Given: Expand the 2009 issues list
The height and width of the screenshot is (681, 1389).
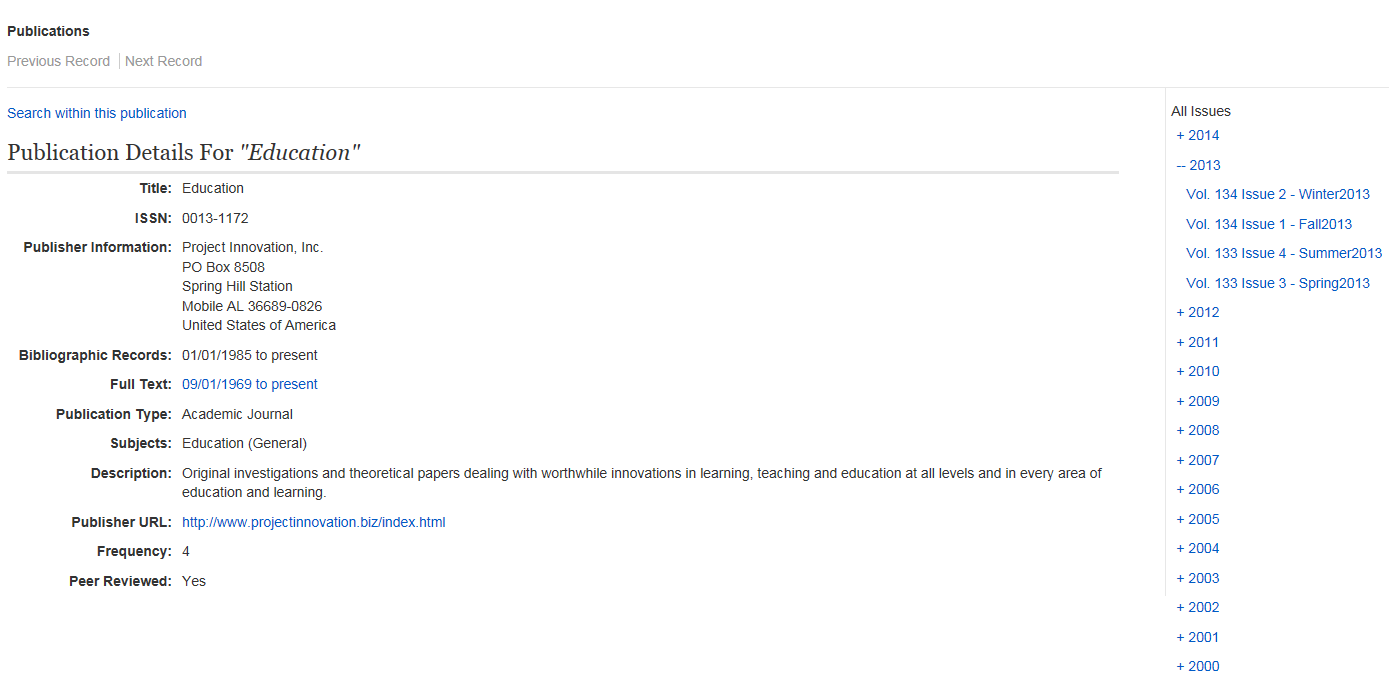Looking at the screenshot, I should [1198, 402].
